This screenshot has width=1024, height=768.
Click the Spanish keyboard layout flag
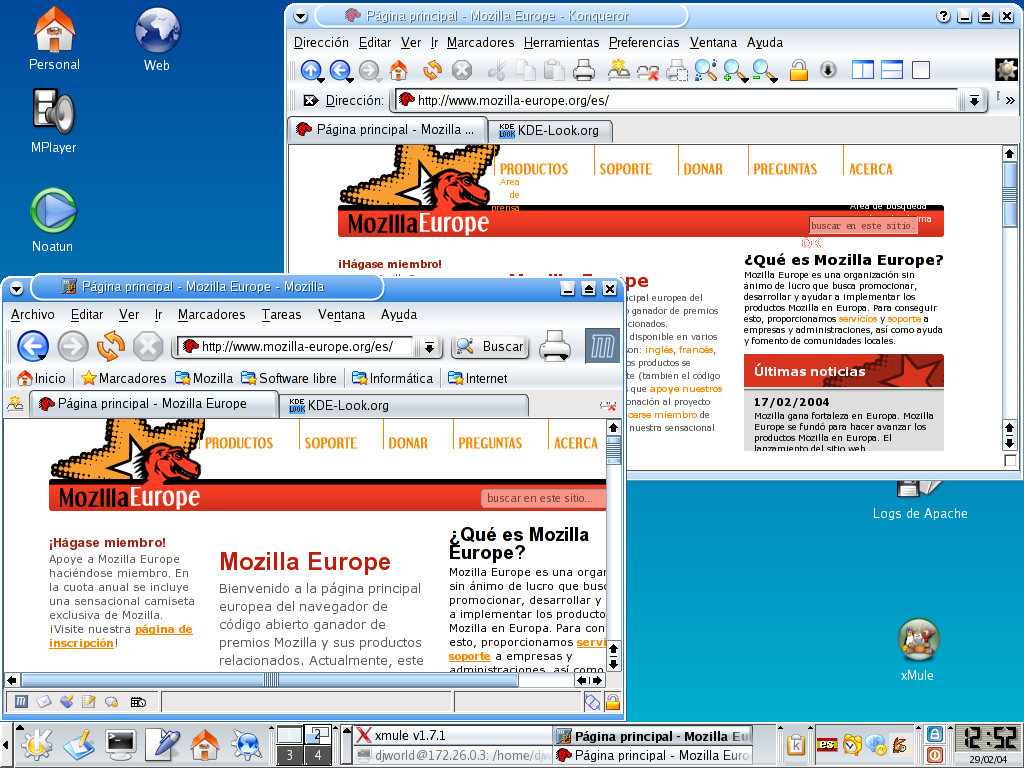click(x=827, y=744)
